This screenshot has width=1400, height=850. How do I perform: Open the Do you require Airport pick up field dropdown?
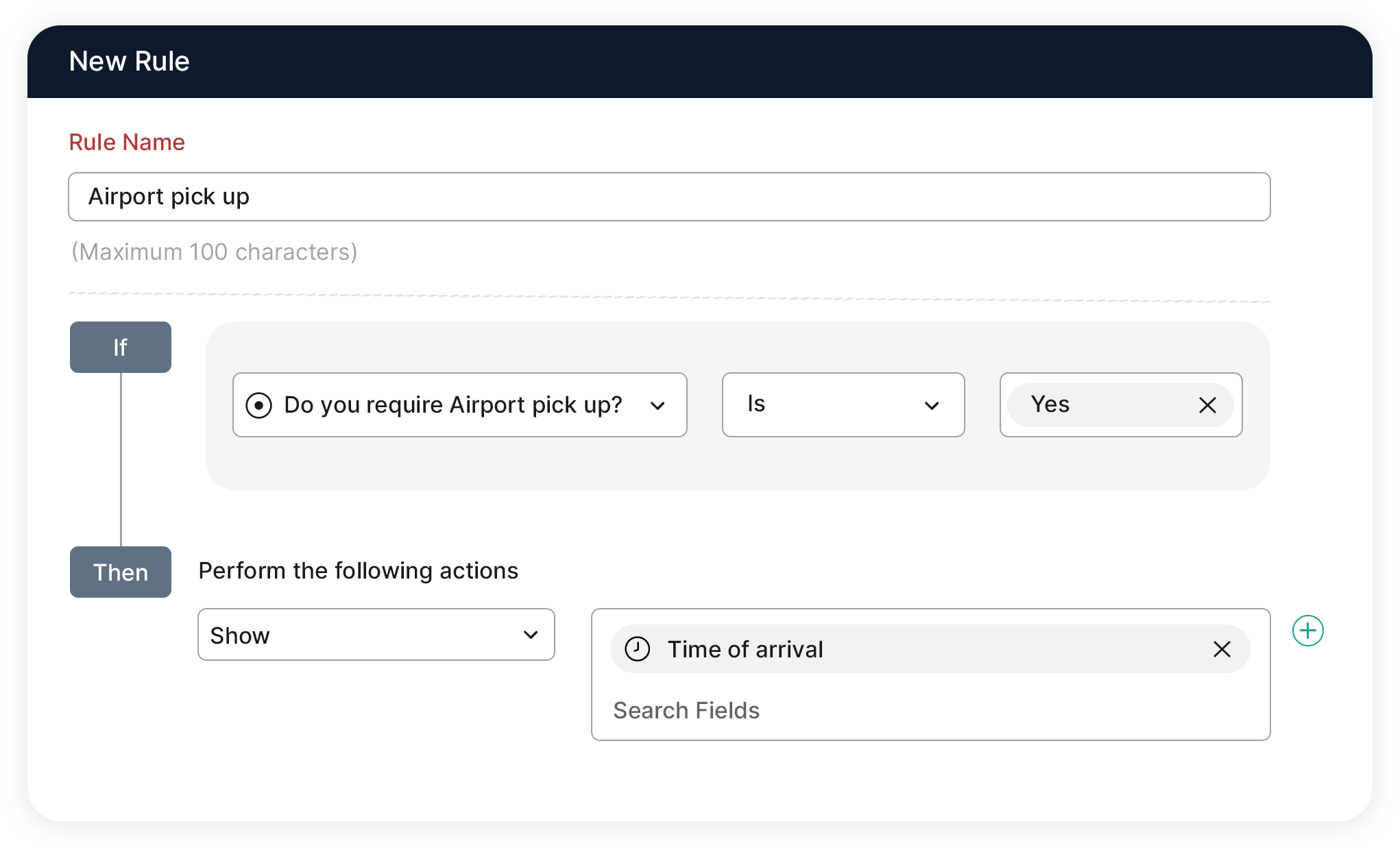(452, 405)
